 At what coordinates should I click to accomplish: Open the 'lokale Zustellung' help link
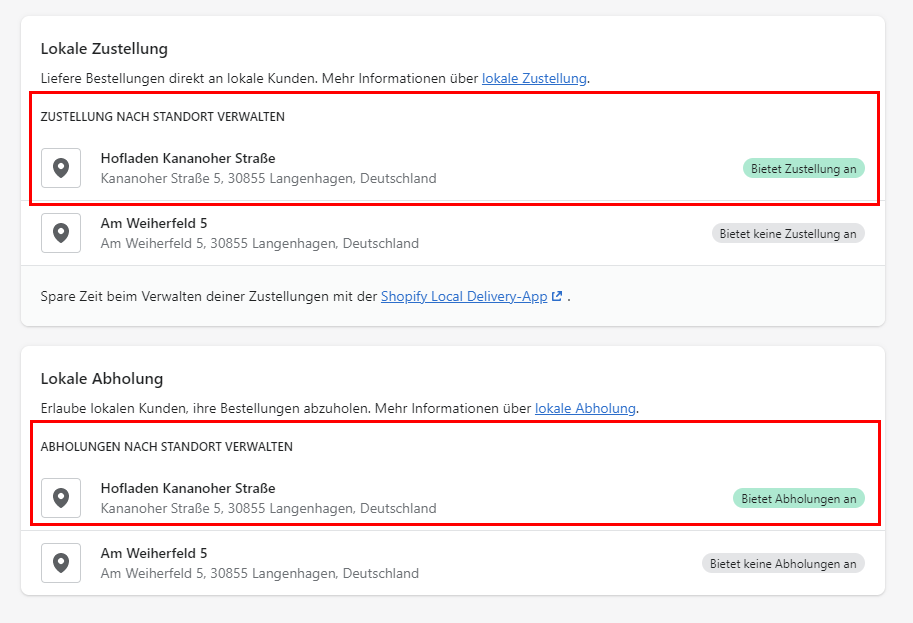point(534,78)
